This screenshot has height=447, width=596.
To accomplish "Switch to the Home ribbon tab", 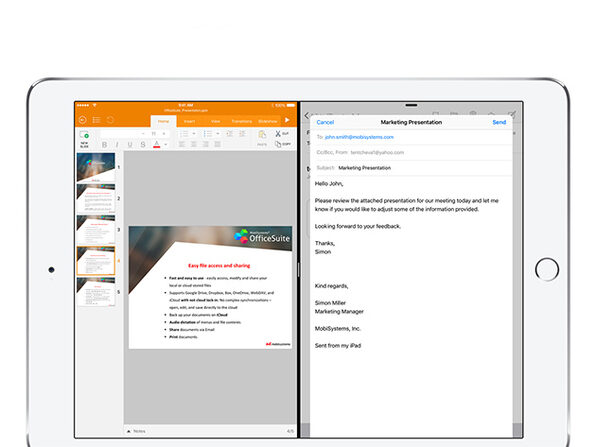I will click(x=163, y=121).
